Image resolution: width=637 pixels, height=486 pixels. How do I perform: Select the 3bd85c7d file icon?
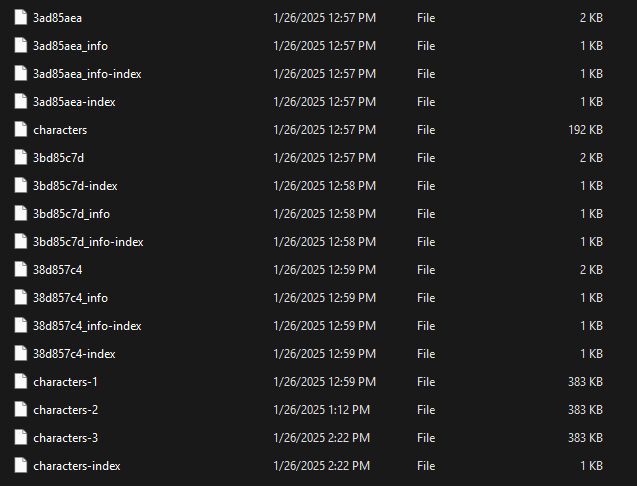coord(21,158)
